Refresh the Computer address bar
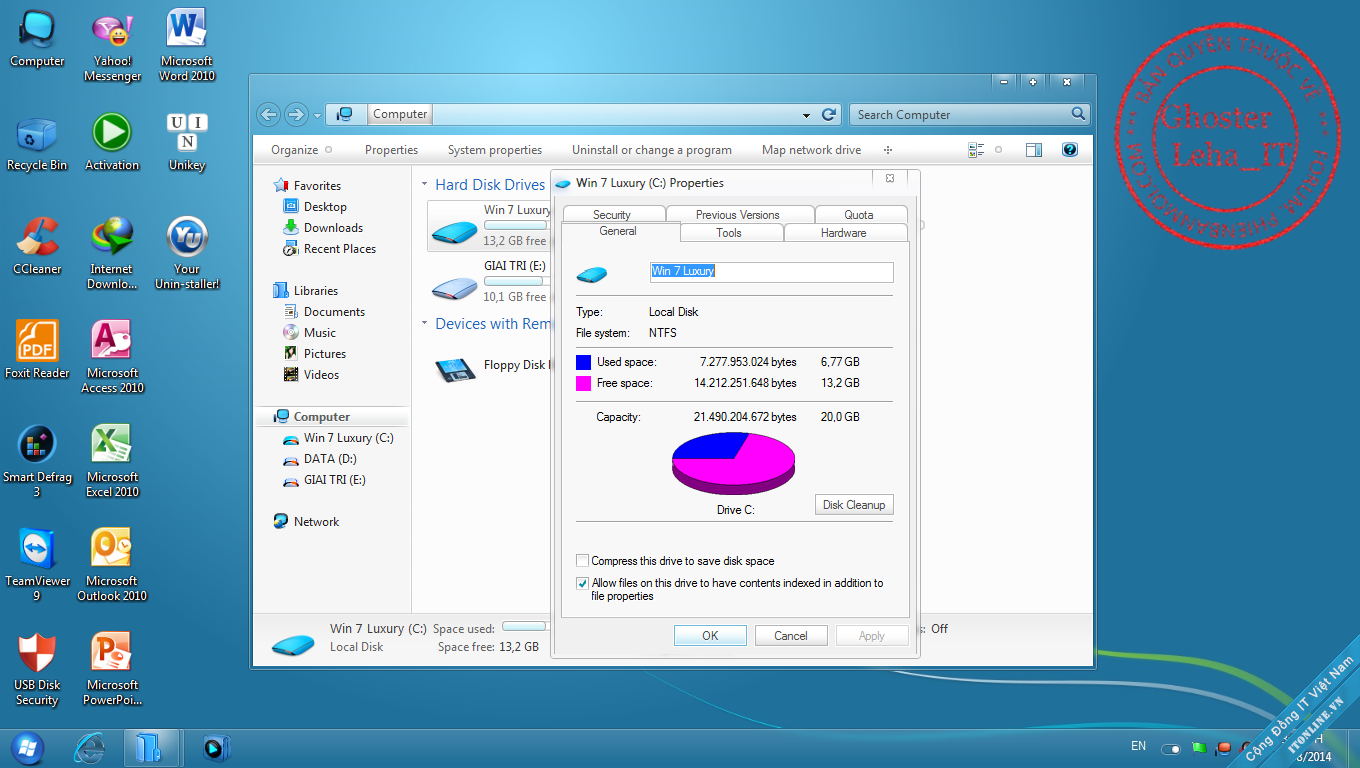The height and width of the screenshot is (768, 1360). [828, 114]
